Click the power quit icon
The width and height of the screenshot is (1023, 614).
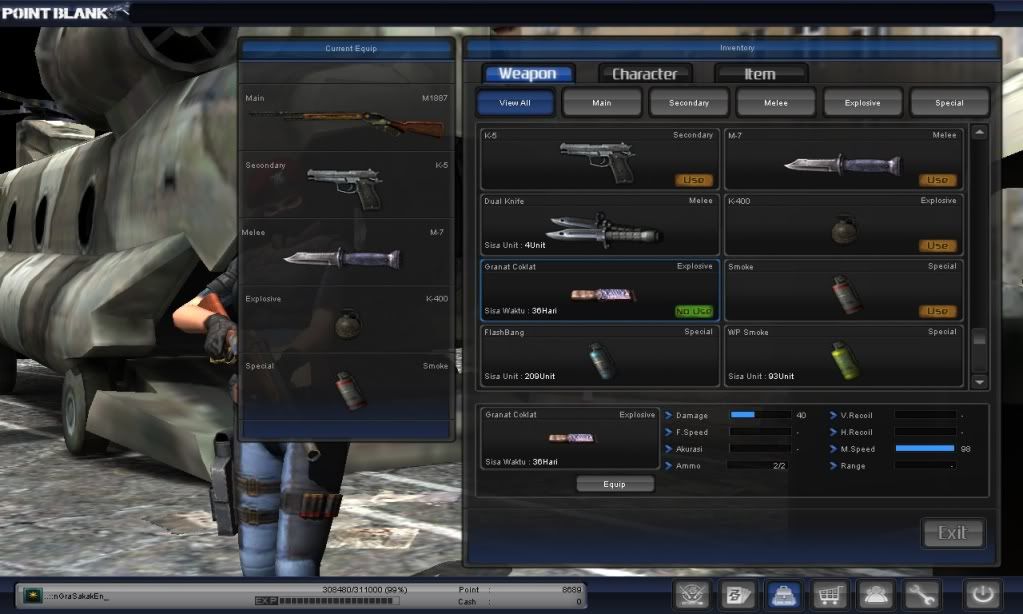coord(983,594)
